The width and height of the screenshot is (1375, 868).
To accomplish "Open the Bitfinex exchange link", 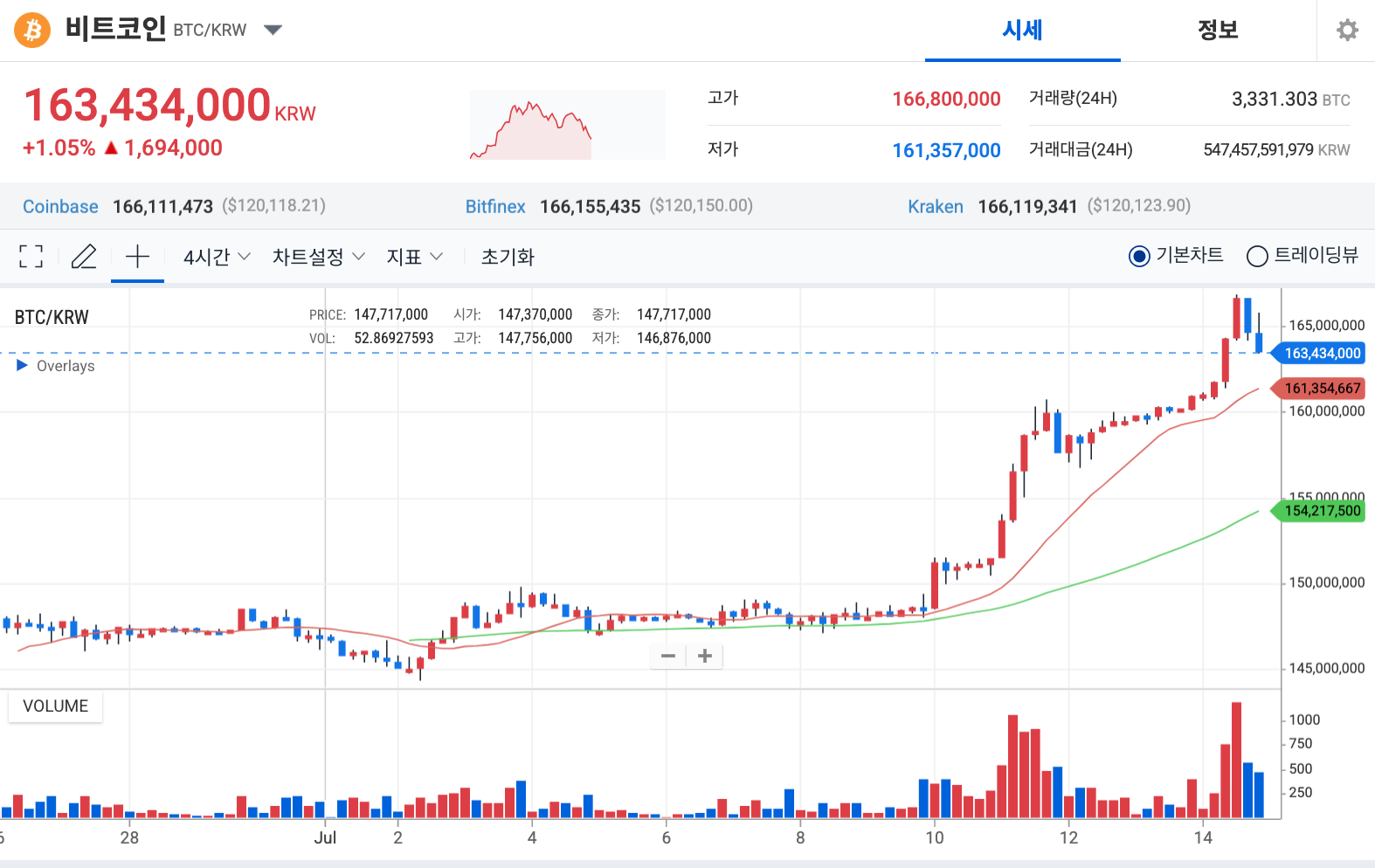I will 495,207.
